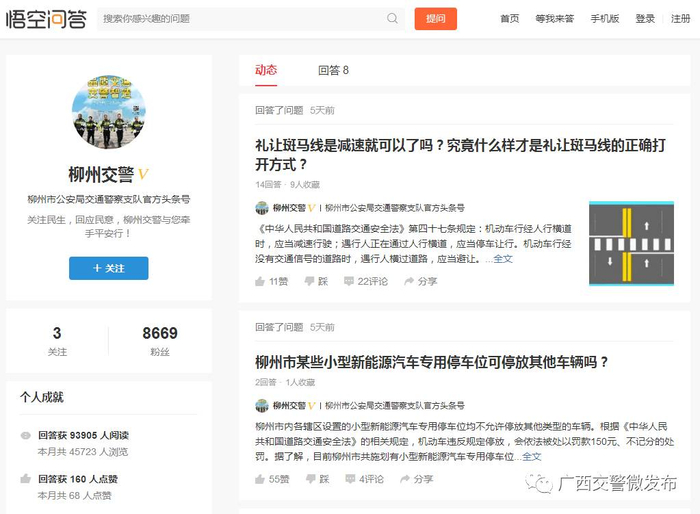Click 1人收藏 under the parking question
Image resolution: width=700 pixels, height=514 pixels.
click(300, 382)
